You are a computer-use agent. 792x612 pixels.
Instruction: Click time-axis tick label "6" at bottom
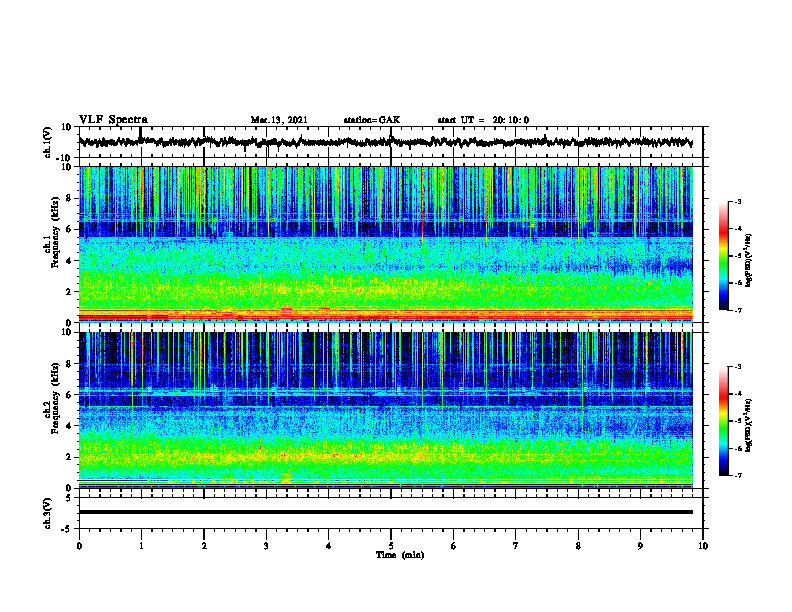click(454, 546)
